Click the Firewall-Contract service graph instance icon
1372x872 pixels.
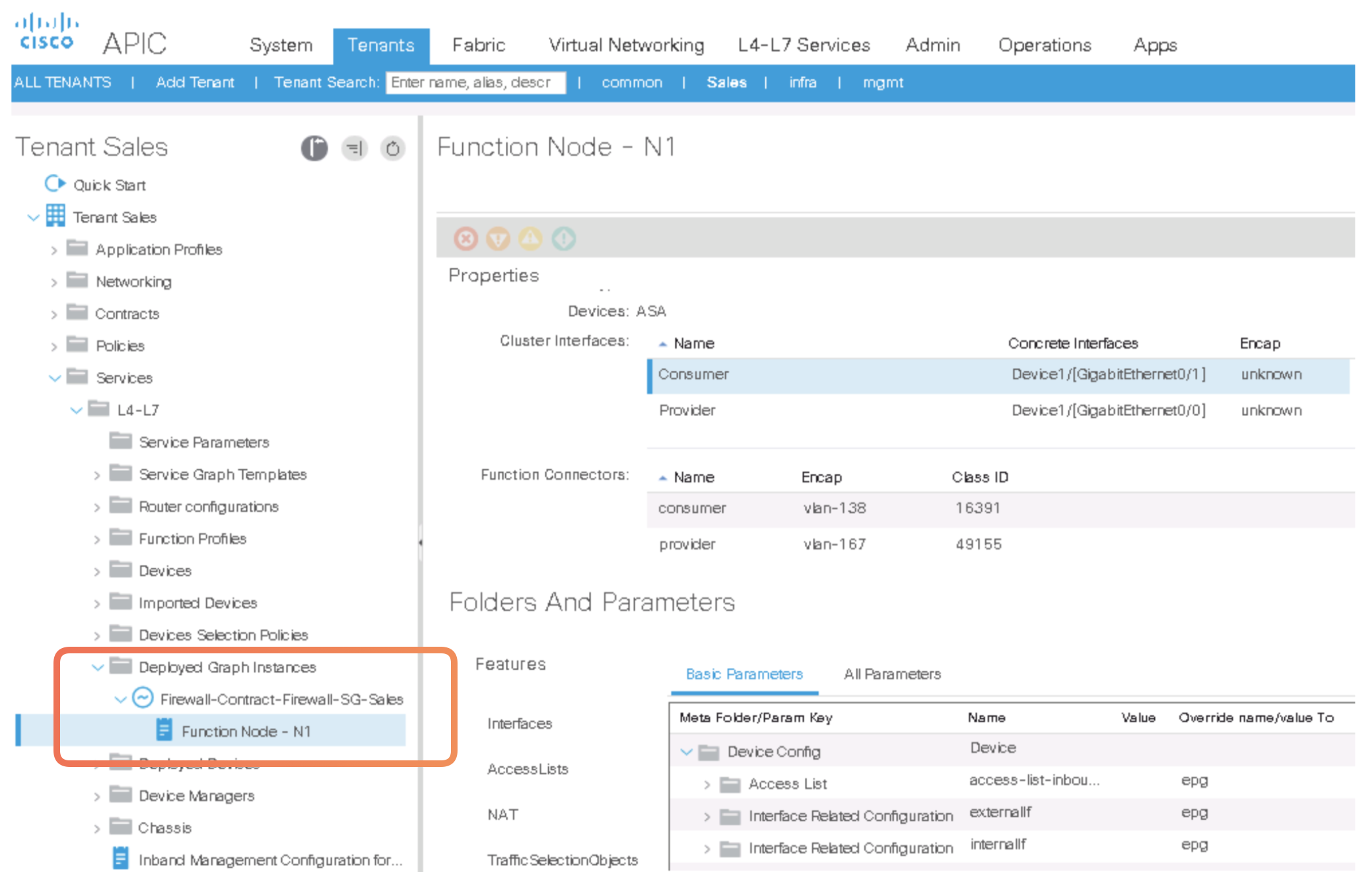(143, 698)
